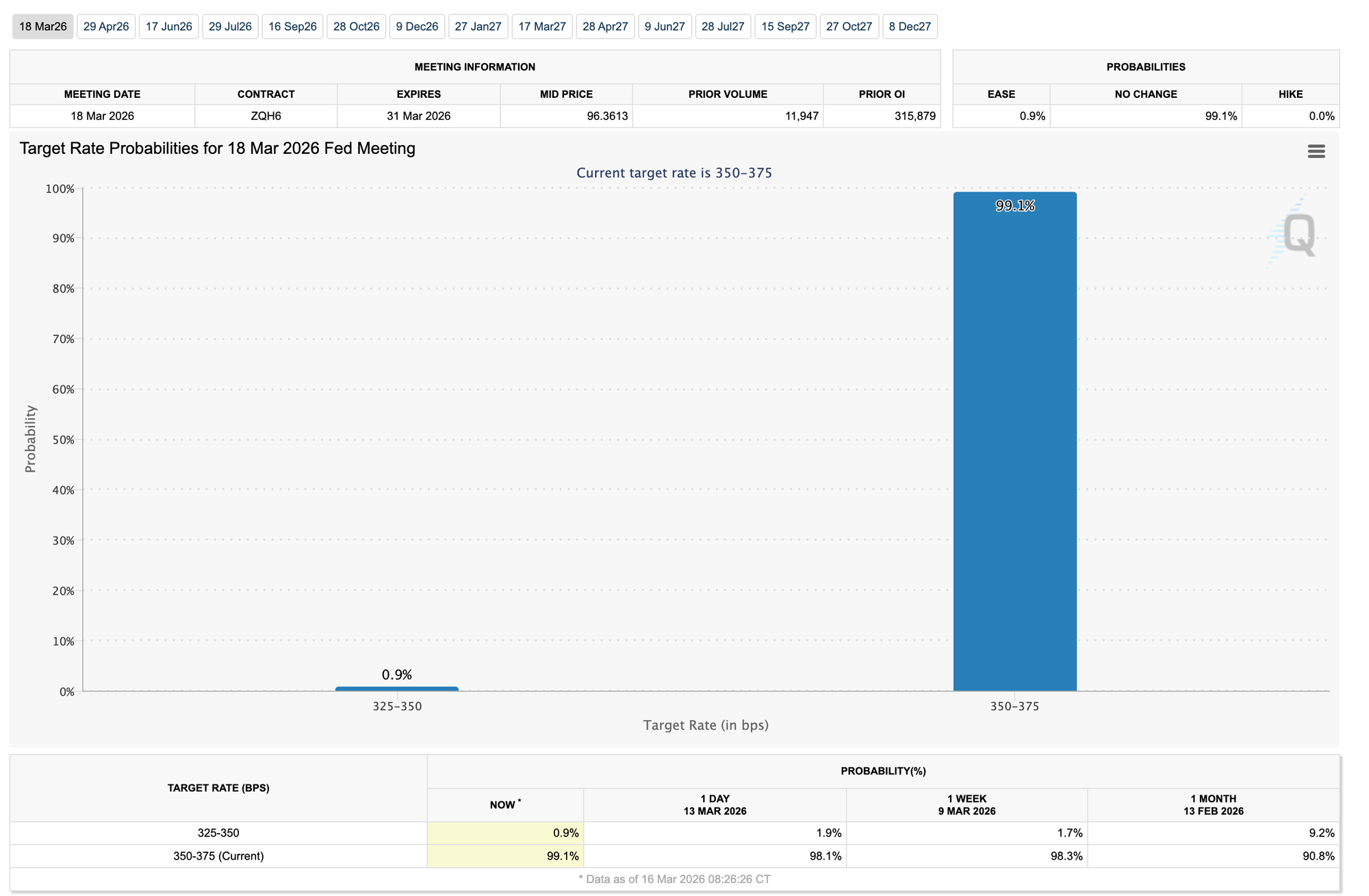Viewport: 1369px width, 896px height.
Task: Click the ZQH6 contract cell
Action: click(266, 116)
